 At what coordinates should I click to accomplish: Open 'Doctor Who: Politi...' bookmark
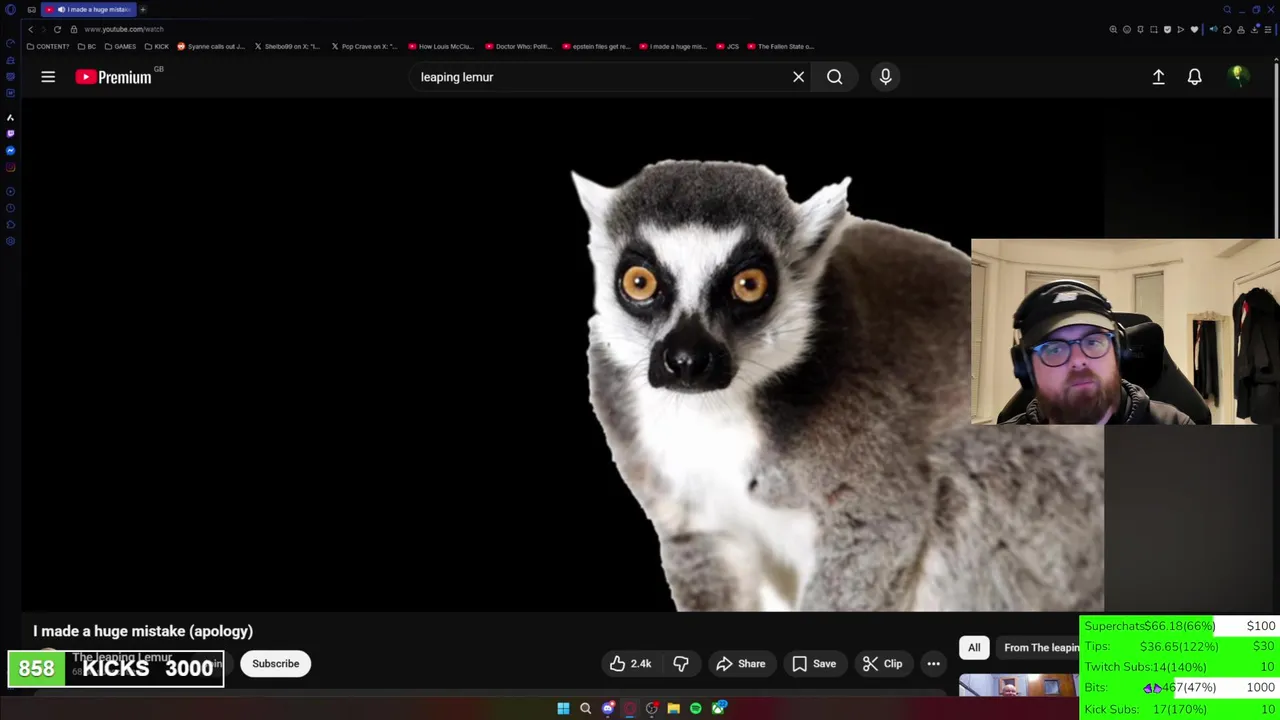[518, 46]
